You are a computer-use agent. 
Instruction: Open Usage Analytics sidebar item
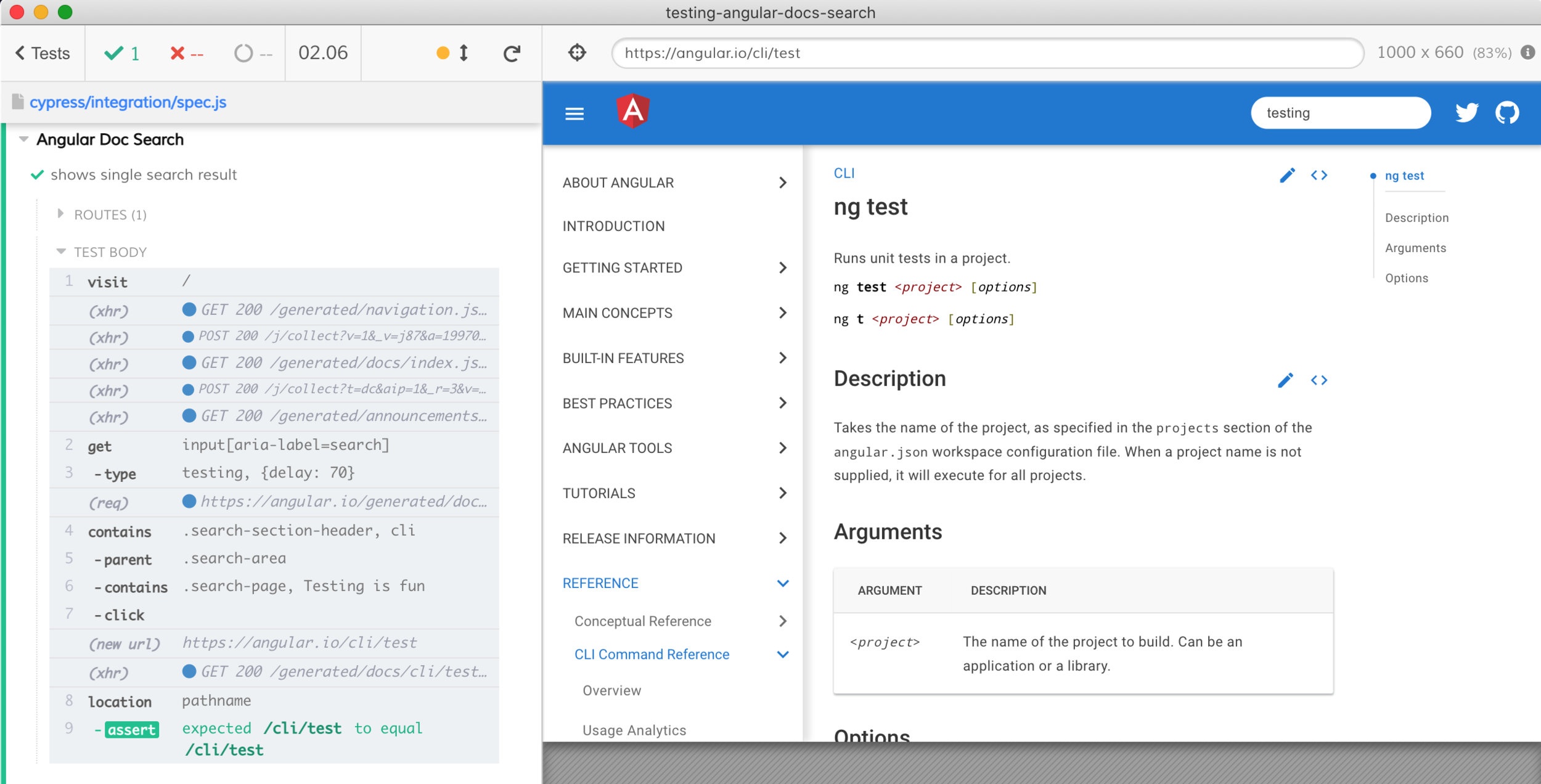(x=634, y=730)
